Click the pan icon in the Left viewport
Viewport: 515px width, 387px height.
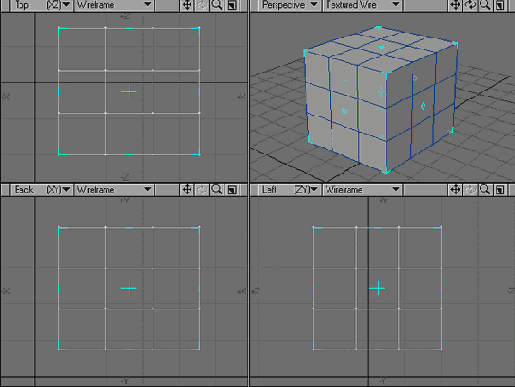pyautogui.click(x=455, y=190)
